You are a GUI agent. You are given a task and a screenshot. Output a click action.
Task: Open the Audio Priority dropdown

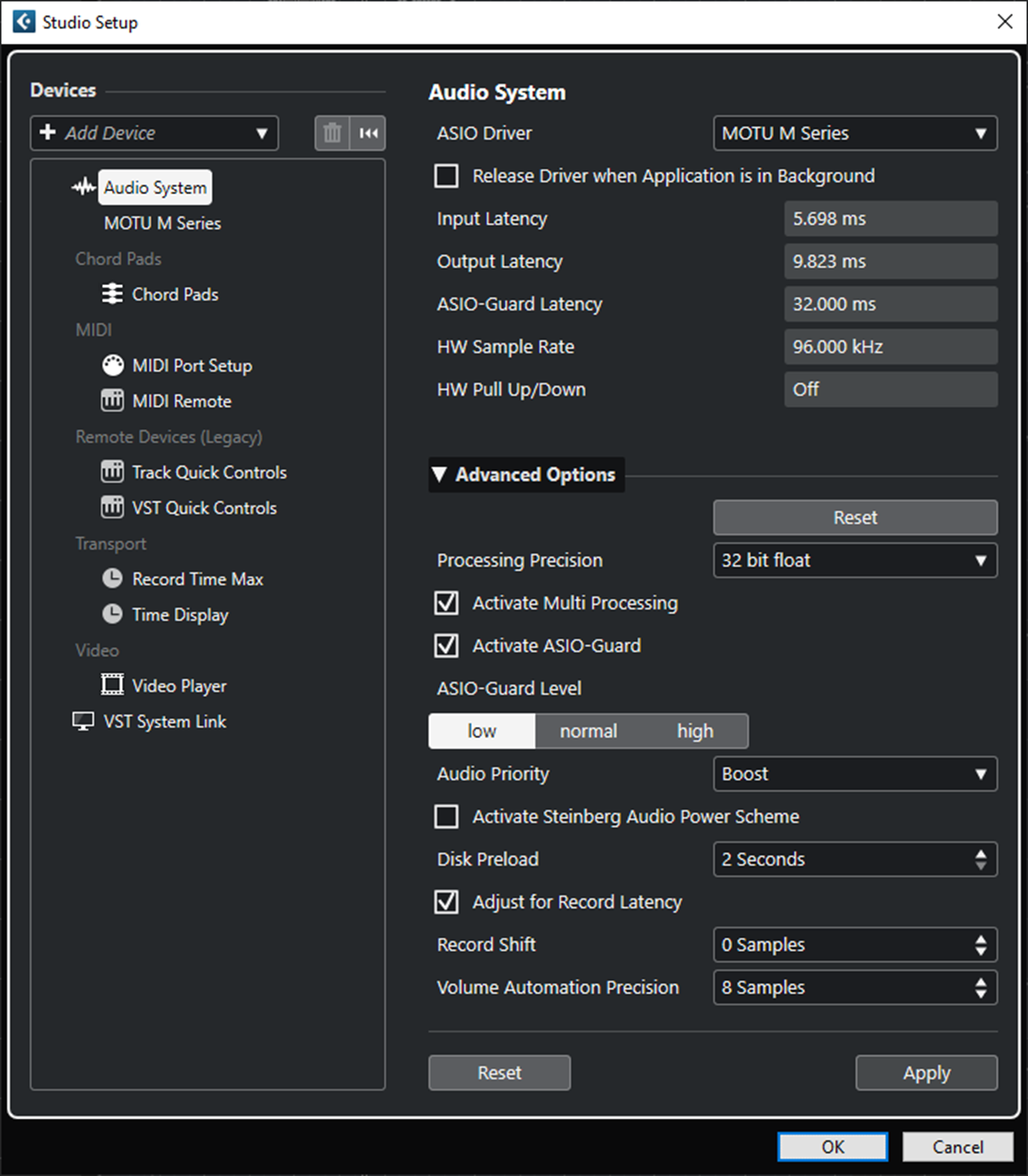[x=855, y=774]
